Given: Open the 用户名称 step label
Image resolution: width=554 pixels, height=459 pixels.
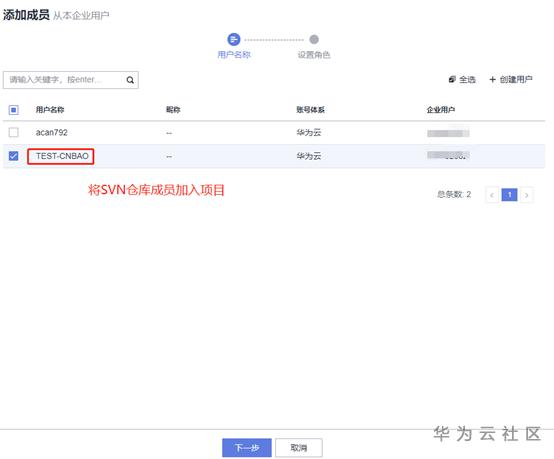Looking at the screenshot, I should (234, 55).
